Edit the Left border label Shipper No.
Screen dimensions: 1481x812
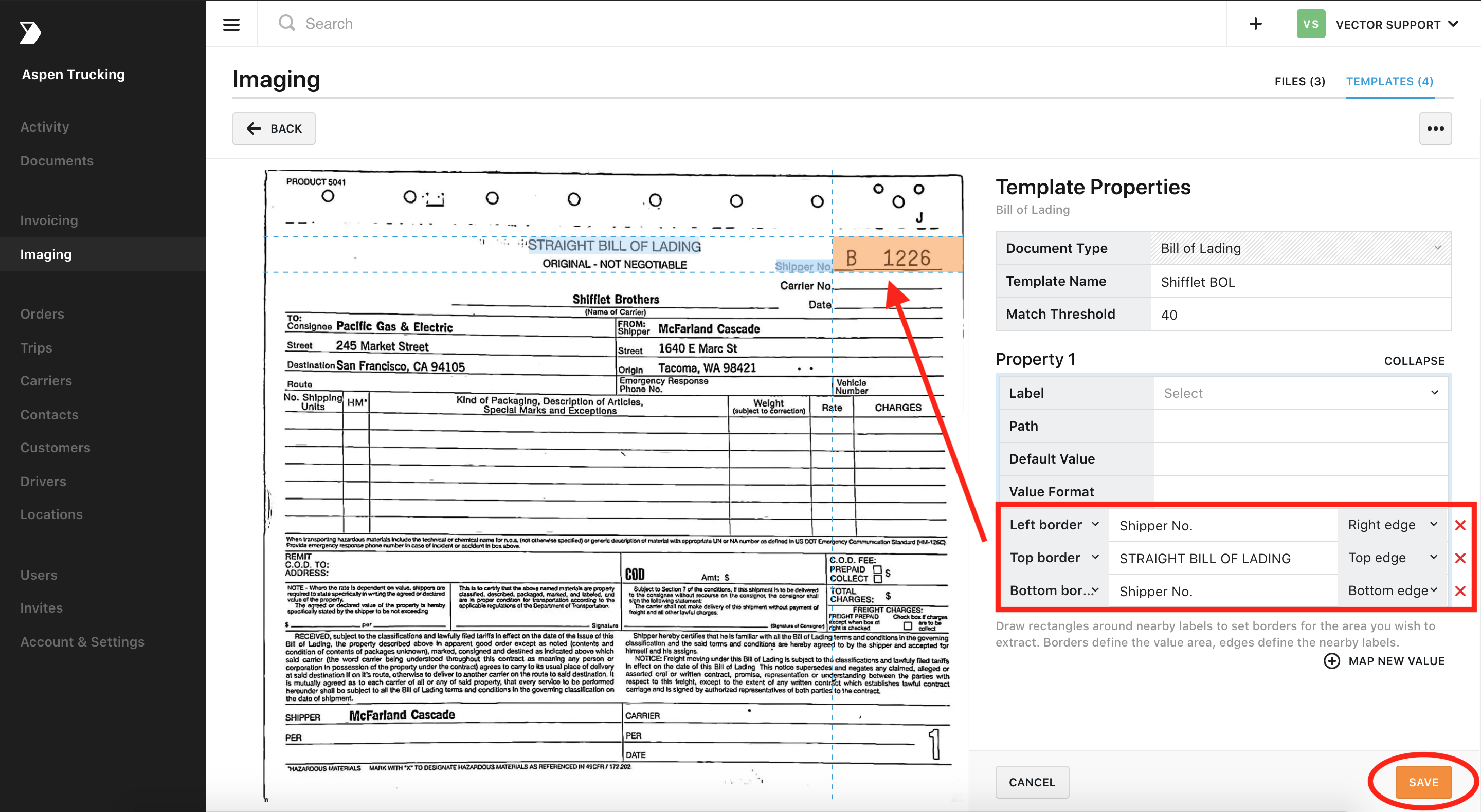click(1222, 525)
